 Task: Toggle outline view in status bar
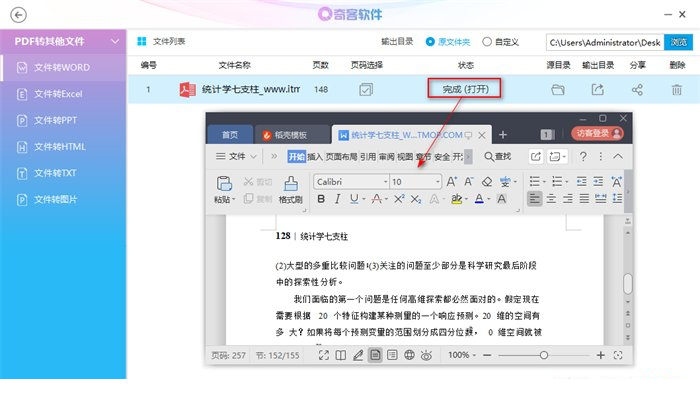point(392,355)
